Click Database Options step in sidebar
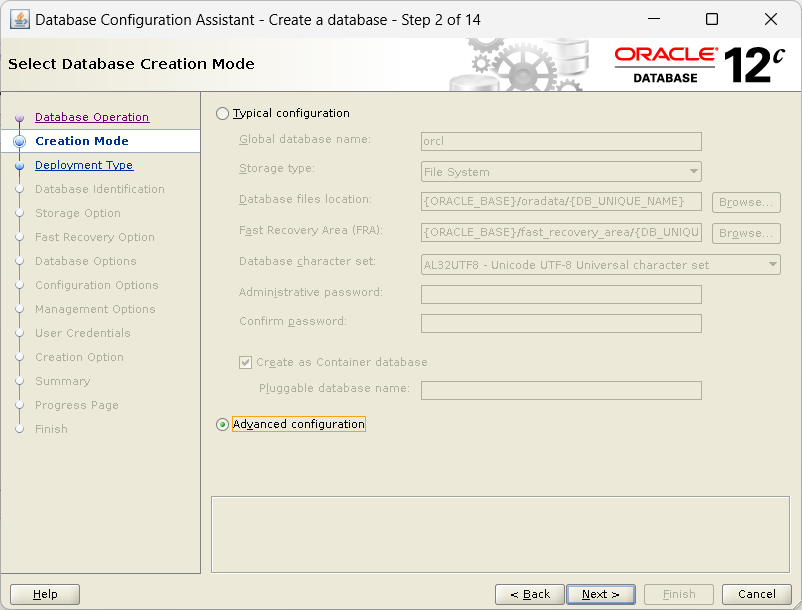The width and height of the screenshot is (802, 610). click(85, 261)
